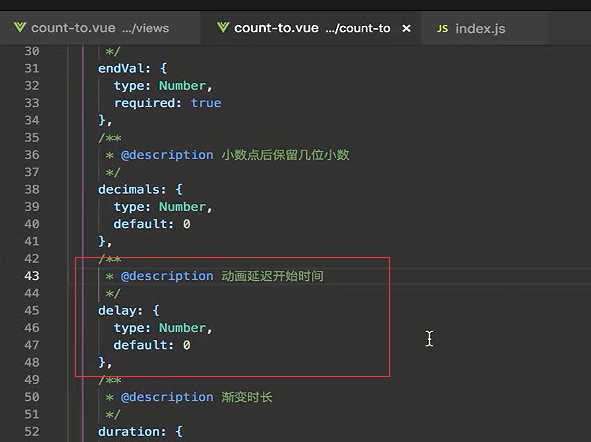
Task: Click the Number type under decimals
Action: (x=182, y=206)
